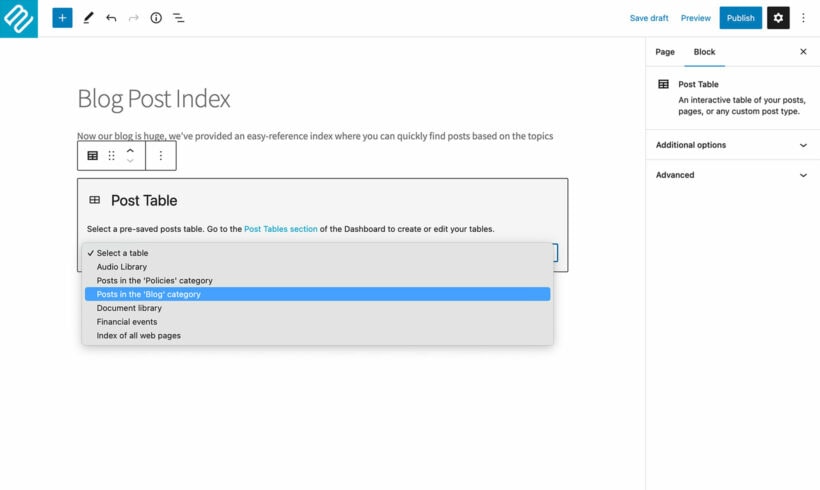Move block up with arrow
The width and height of the screenshot is (820, 490).
click(x=130, y=151)
